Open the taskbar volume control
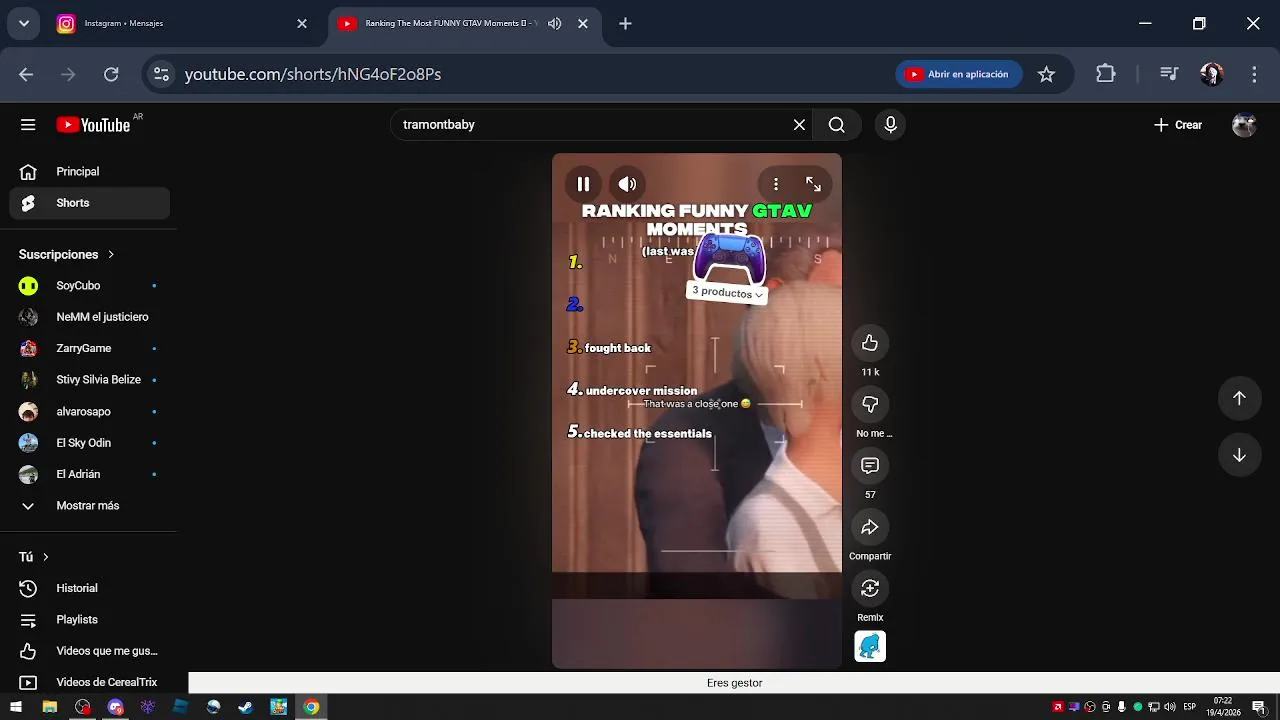 click(x=1170, y=707)
